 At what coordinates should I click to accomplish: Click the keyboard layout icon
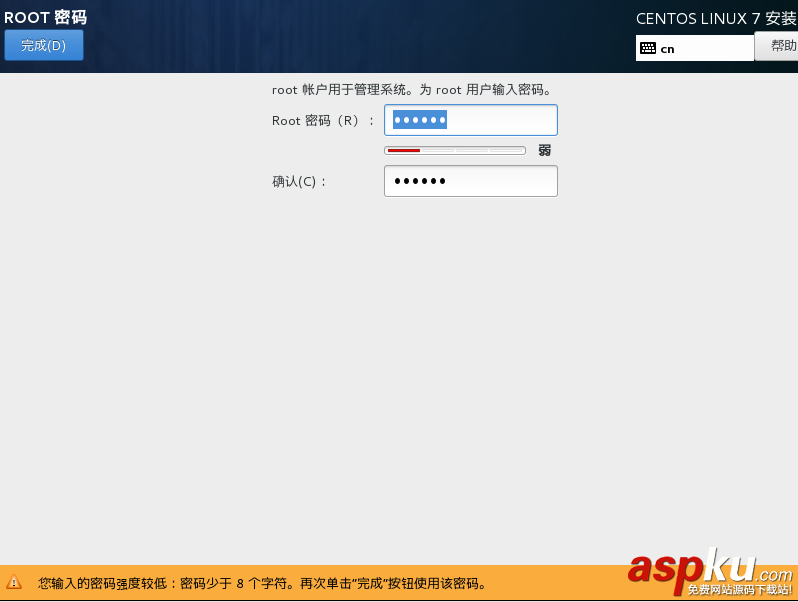[x=648, y=48]
